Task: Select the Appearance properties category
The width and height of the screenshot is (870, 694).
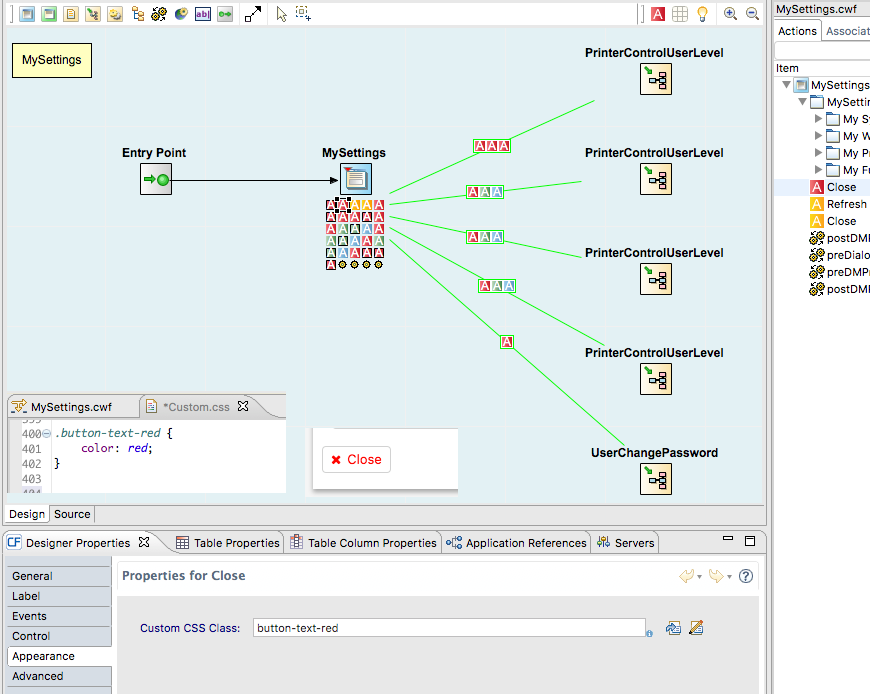Action: [x=59, y=656]
